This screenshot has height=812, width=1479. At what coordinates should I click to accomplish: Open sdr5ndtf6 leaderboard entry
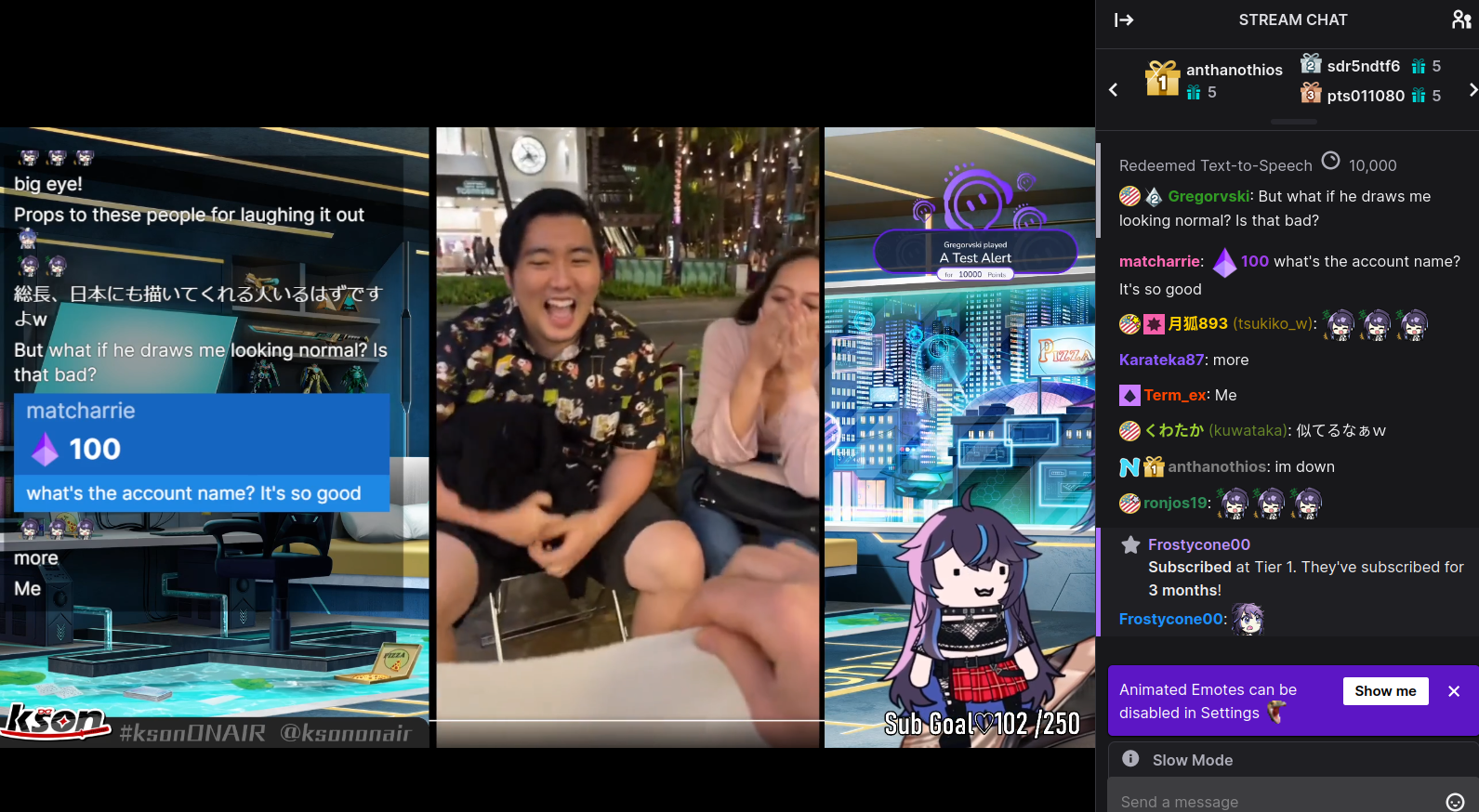coord(1364,66)
